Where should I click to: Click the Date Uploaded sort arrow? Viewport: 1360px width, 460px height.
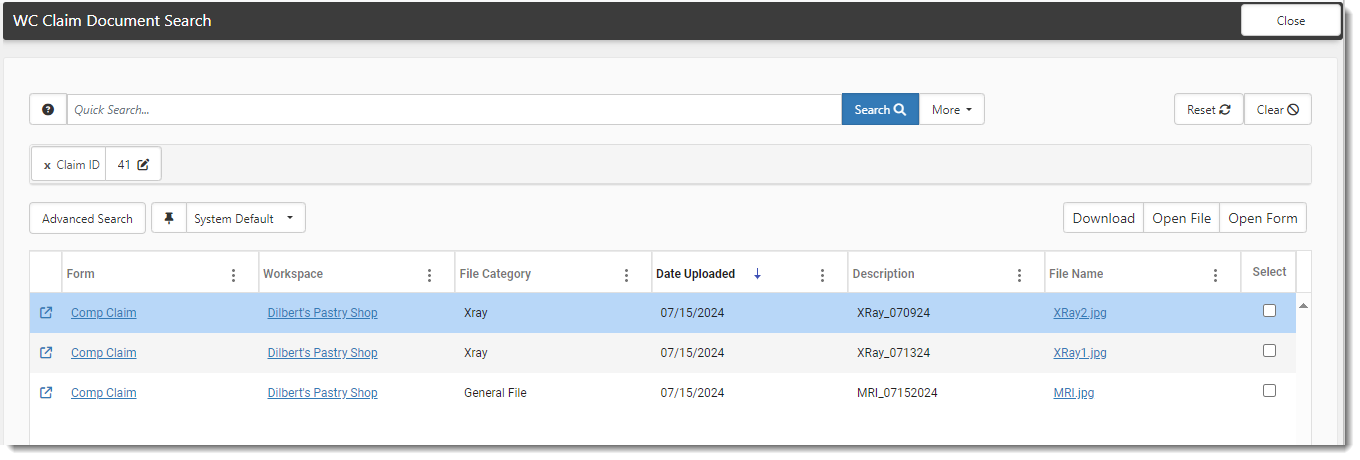click(757, 274)
